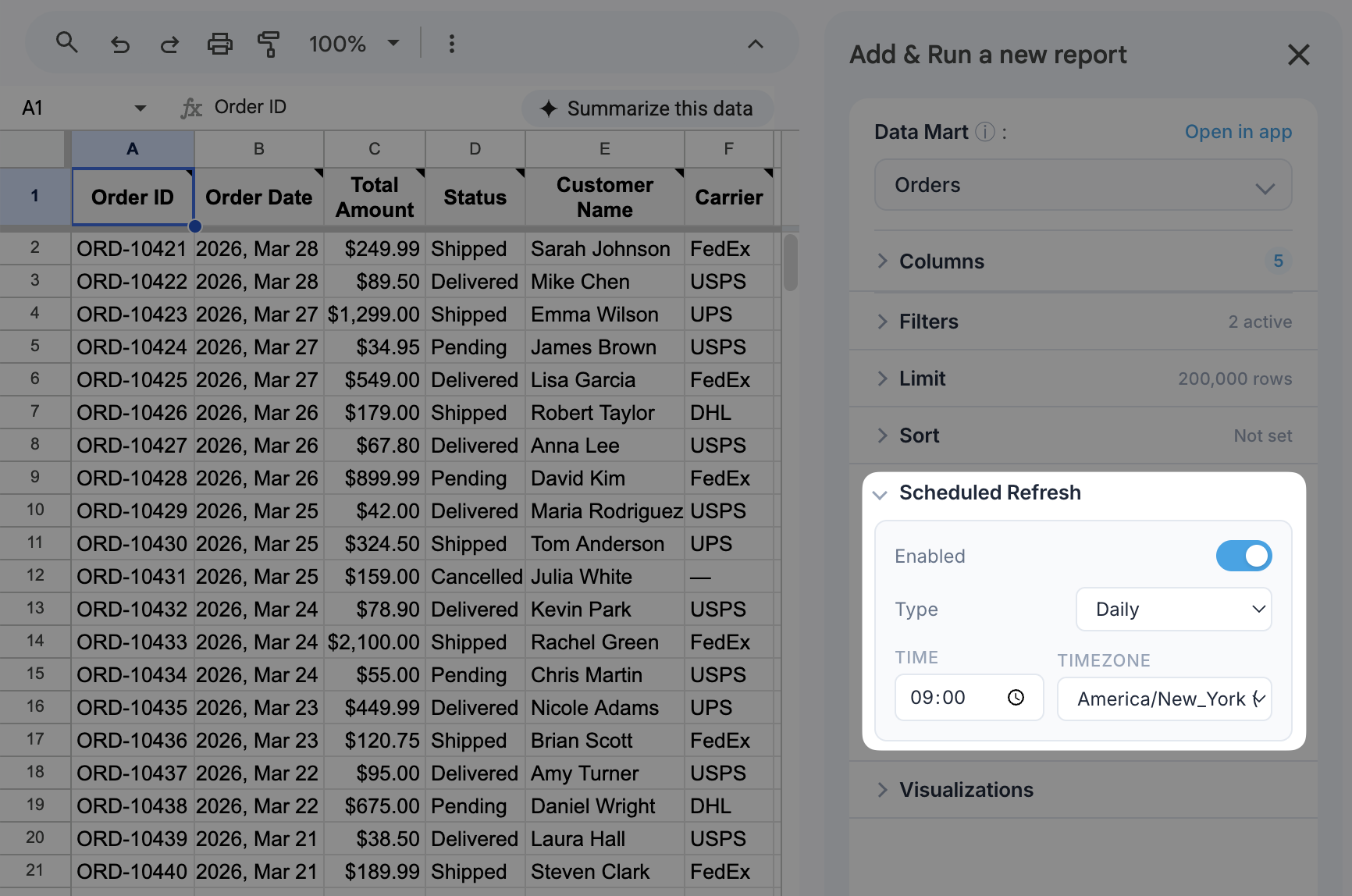Open the zoom level 100% dropdown
Image resolution: width=1352 pixels, height=896 pixels.
(354, 44)
